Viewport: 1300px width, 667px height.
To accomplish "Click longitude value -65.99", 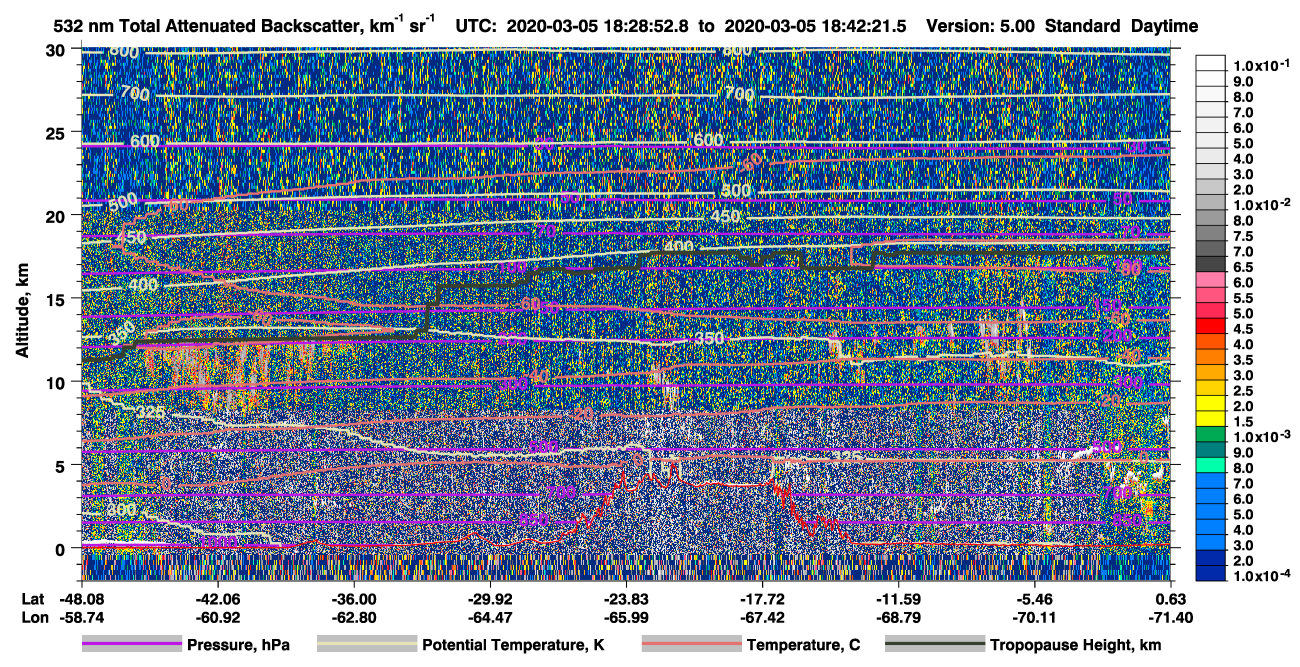I will point(626,617).
